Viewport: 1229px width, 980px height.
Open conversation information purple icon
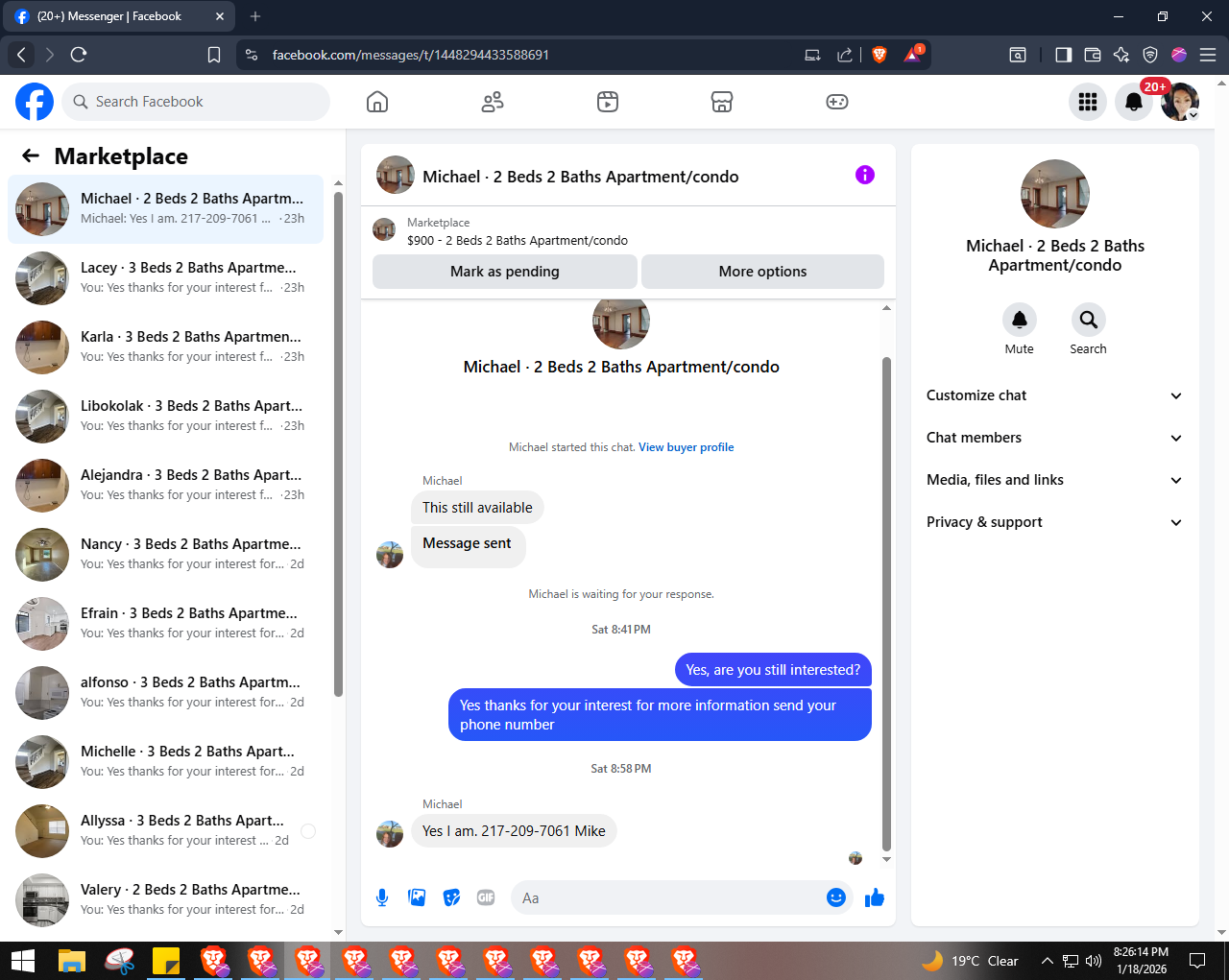coord(865,175)
